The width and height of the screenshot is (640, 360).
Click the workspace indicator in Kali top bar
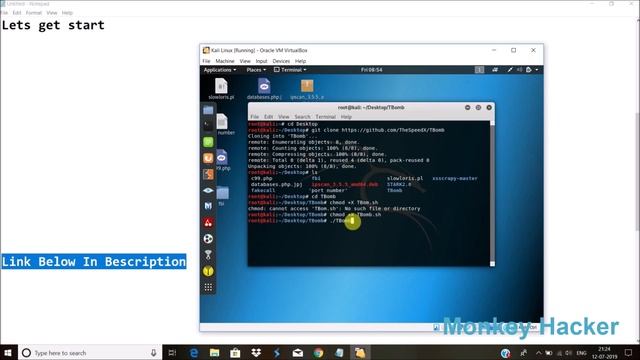point(479,70)
